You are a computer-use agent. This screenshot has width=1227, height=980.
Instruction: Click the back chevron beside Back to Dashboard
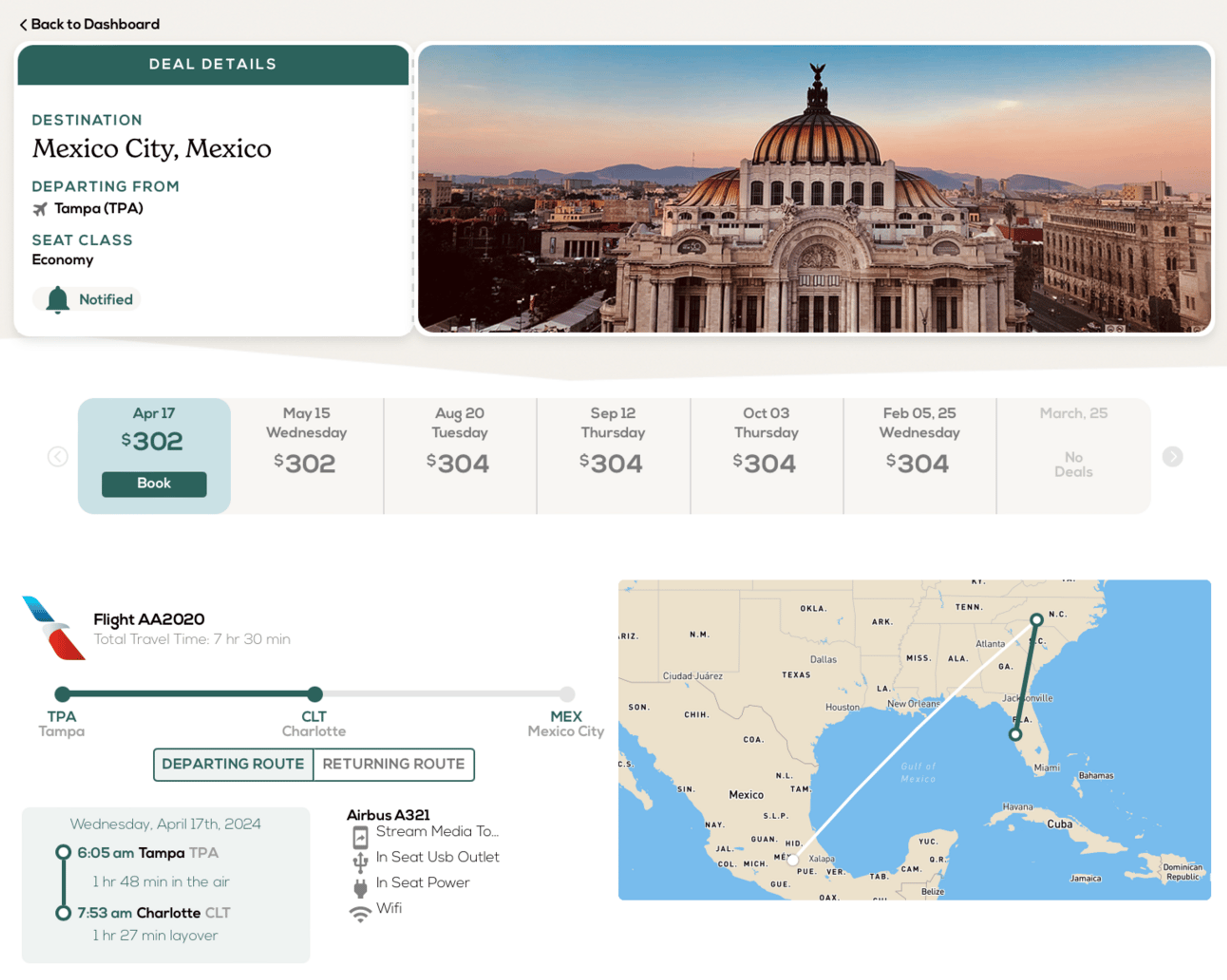pos(23,25)
